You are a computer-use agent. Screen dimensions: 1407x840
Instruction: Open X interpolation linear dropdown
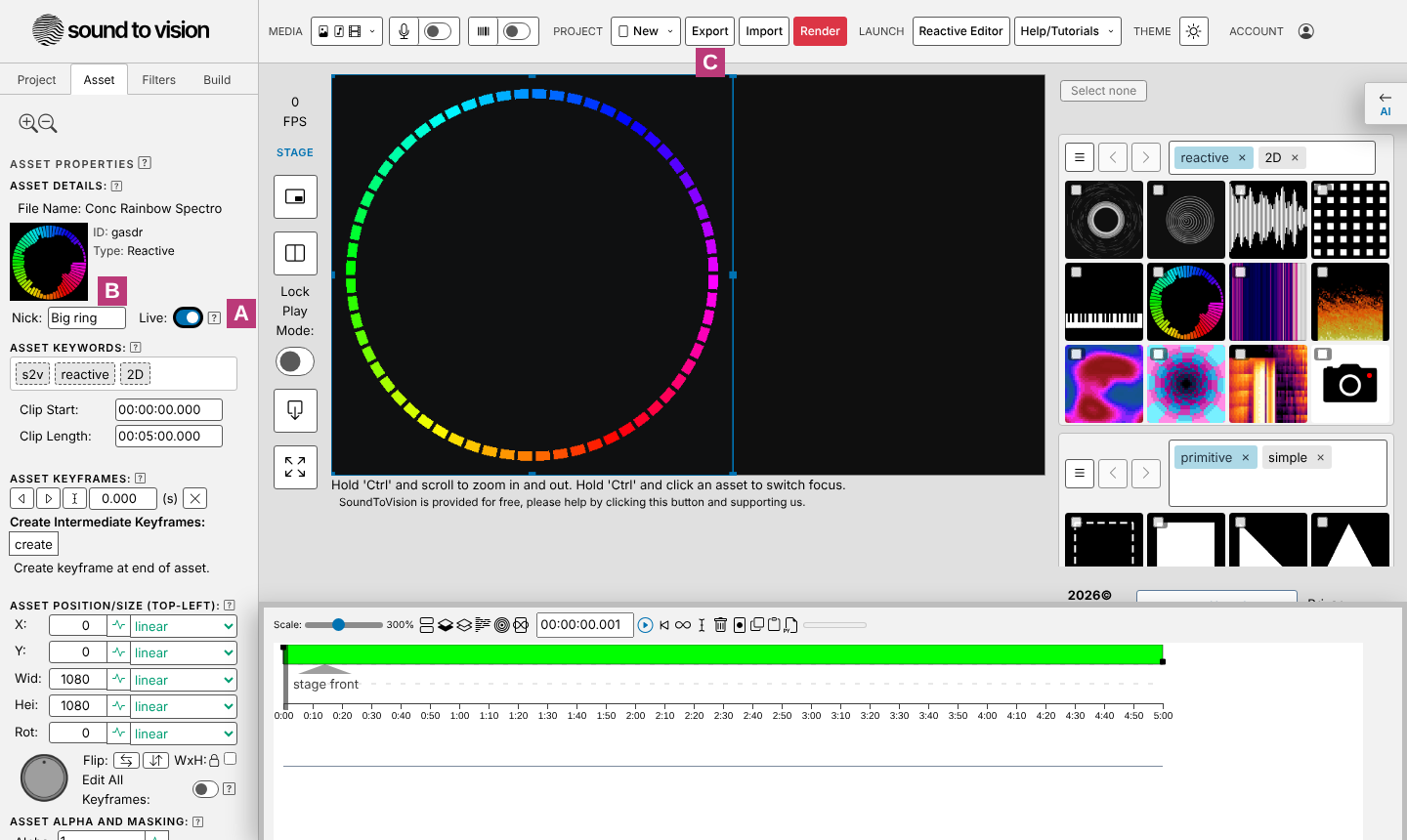pyautogui.click(x=184, y=626)
